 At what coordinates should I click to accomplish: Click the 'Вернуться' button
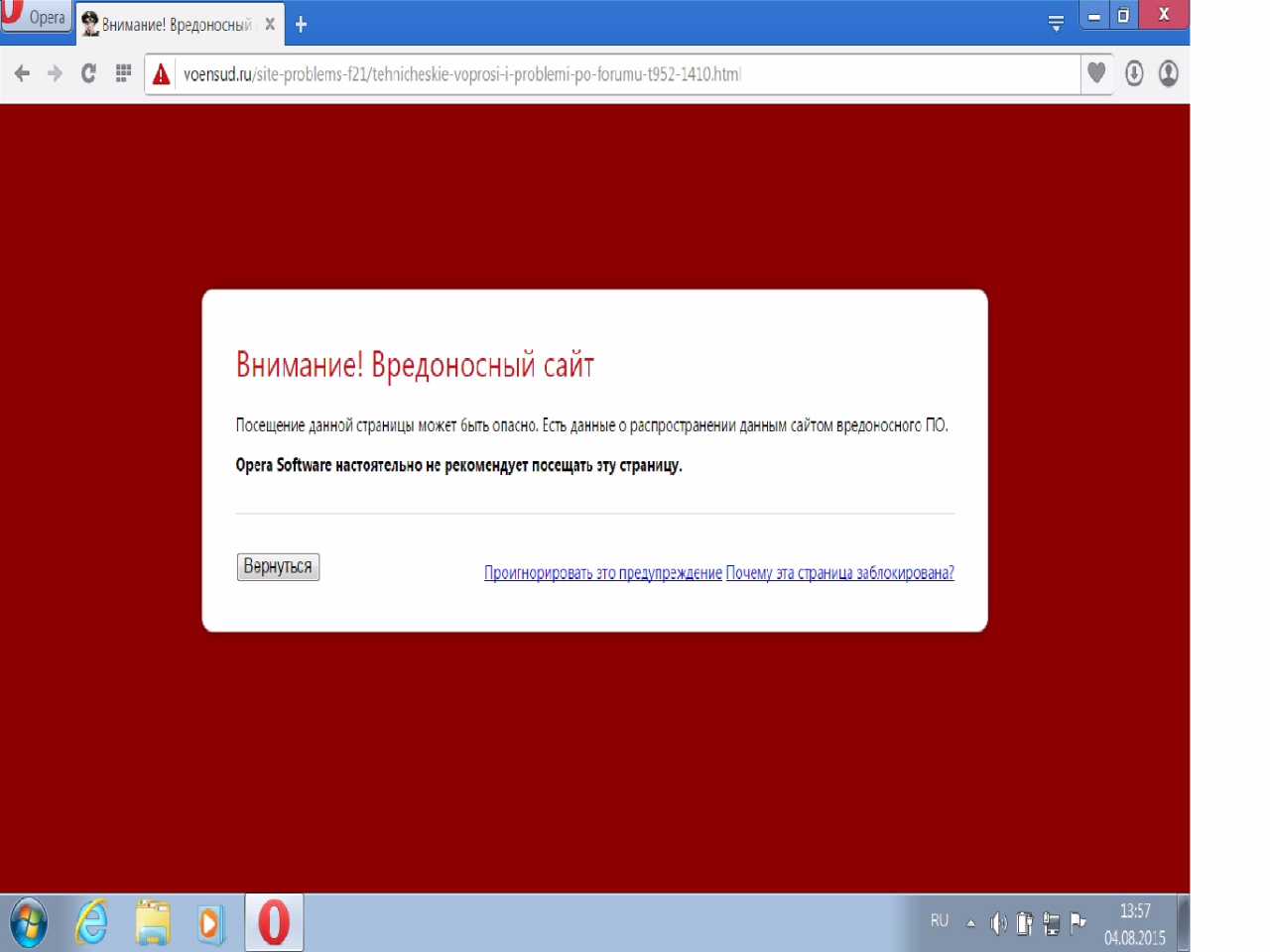pos(278,566)
